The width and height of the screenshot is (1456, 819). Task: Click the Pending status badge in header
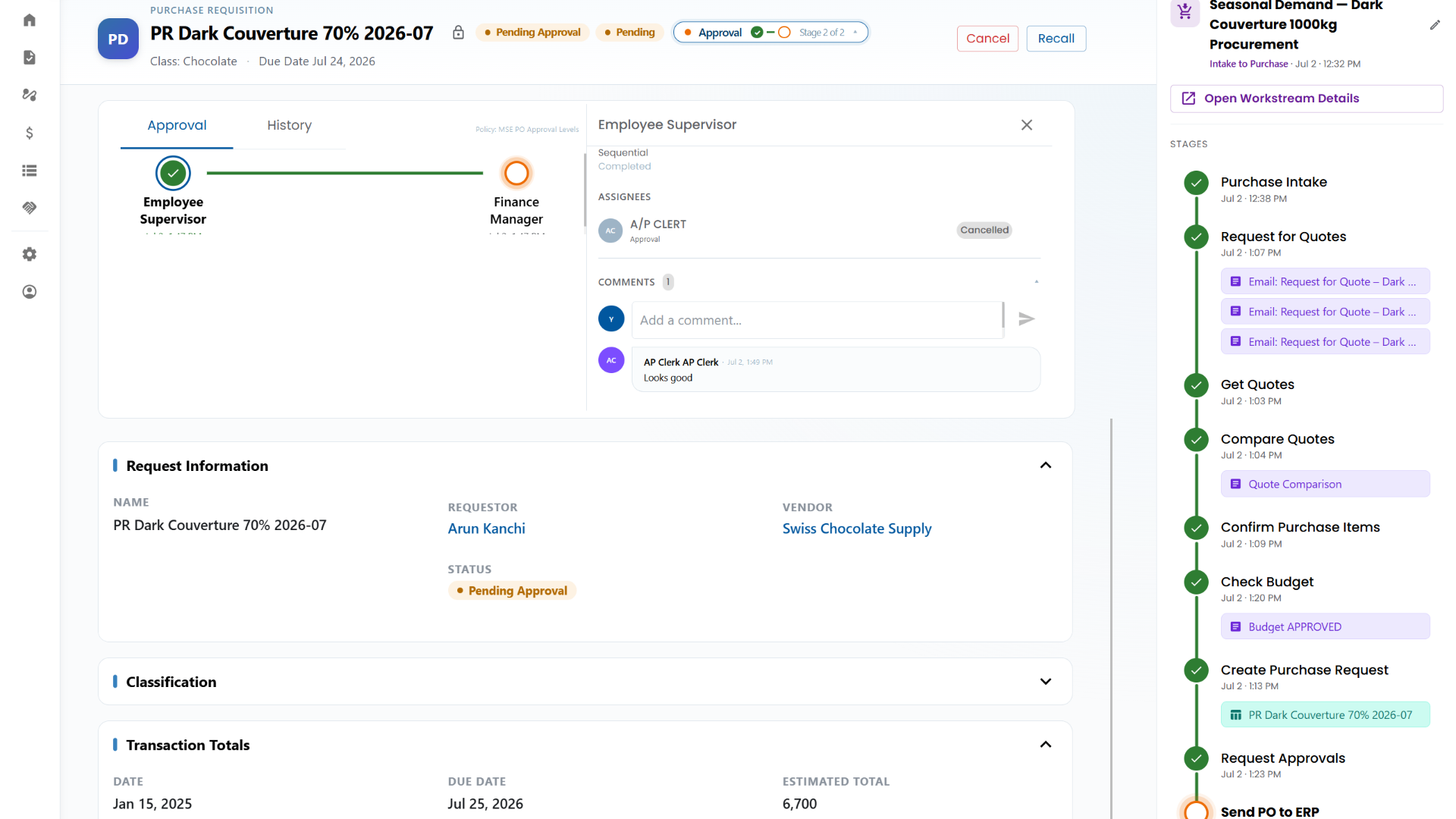pos(629,33)
